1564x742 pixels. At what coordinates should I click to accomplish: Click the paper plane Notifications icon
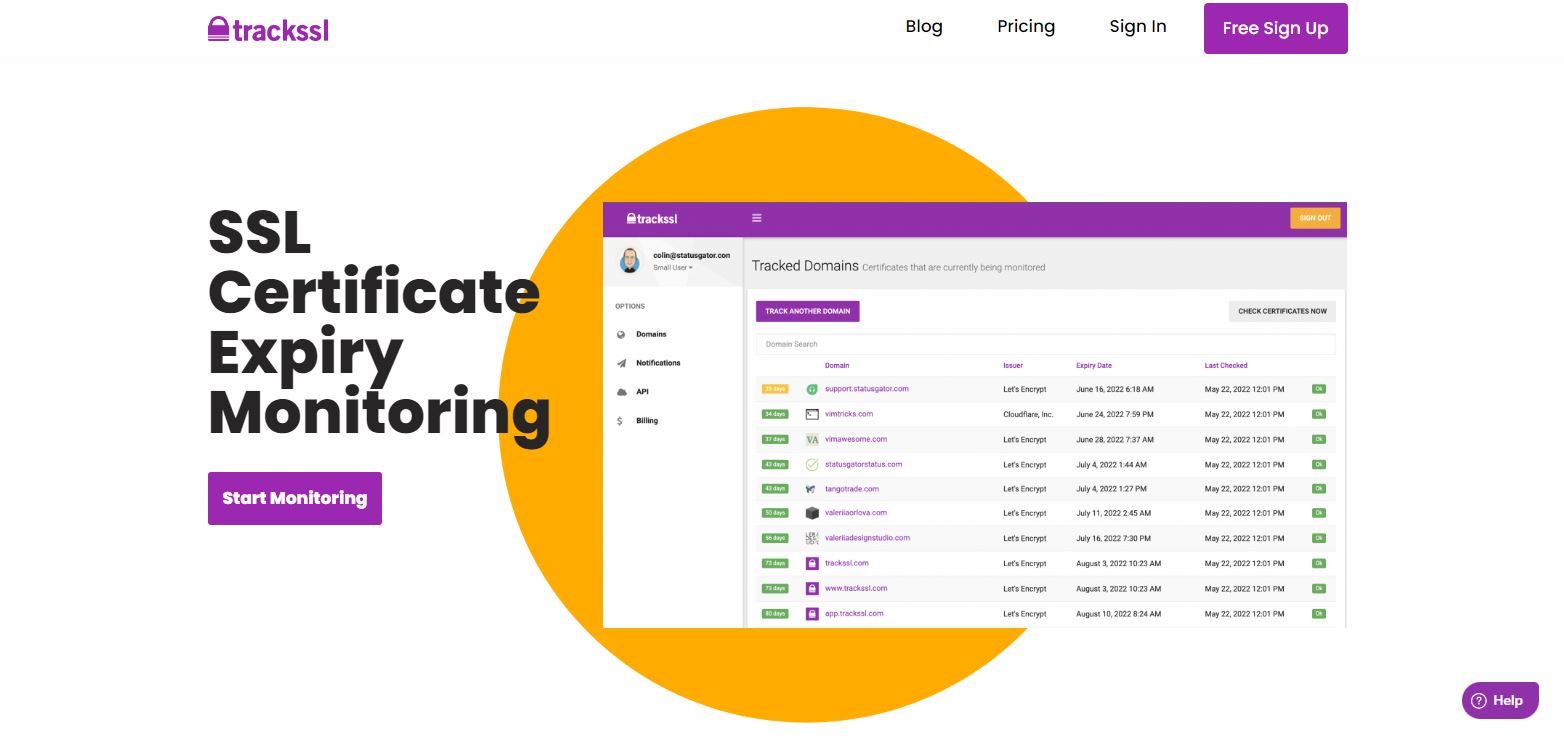[x=621, y=363]
